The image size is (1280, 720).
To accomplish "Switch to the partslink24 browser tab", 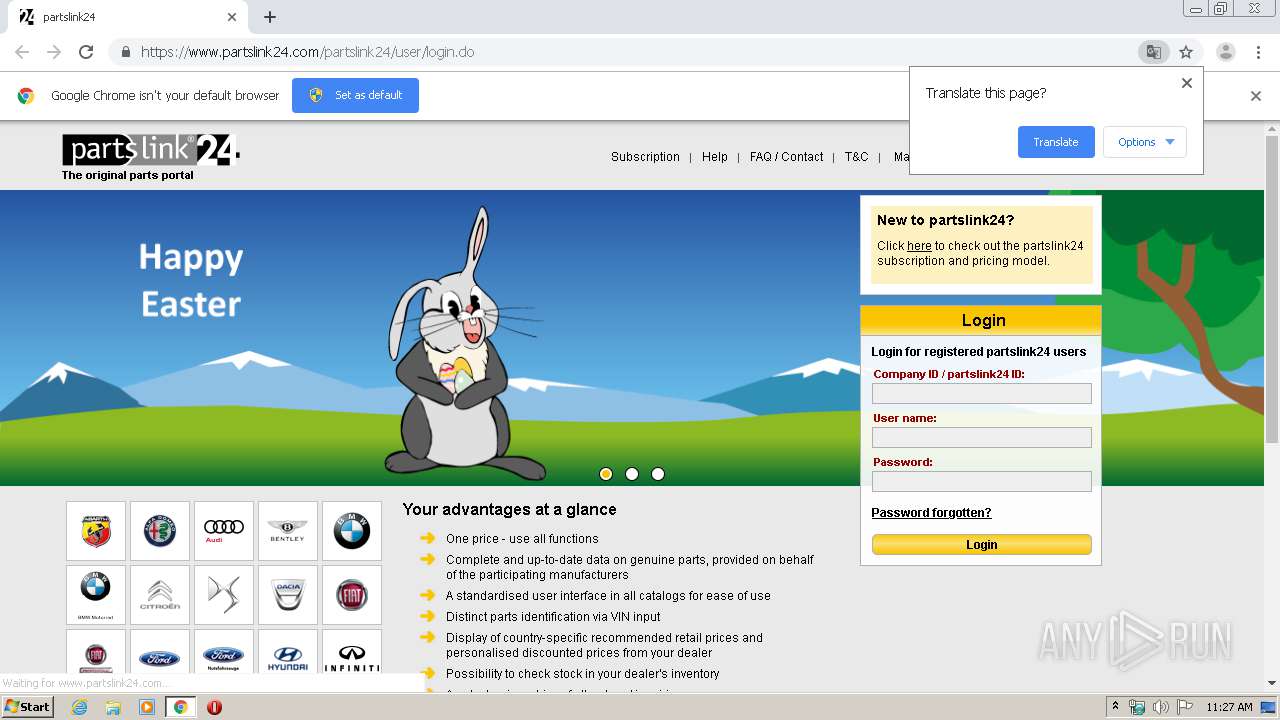I will (130, 17).
